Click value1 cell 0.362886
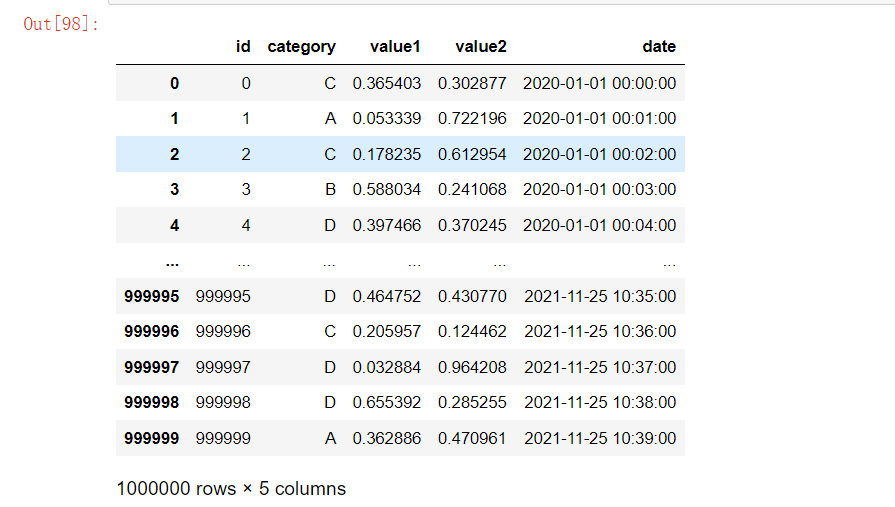The width and height of the screenshot is (895, 507). (x=386, y=438)
